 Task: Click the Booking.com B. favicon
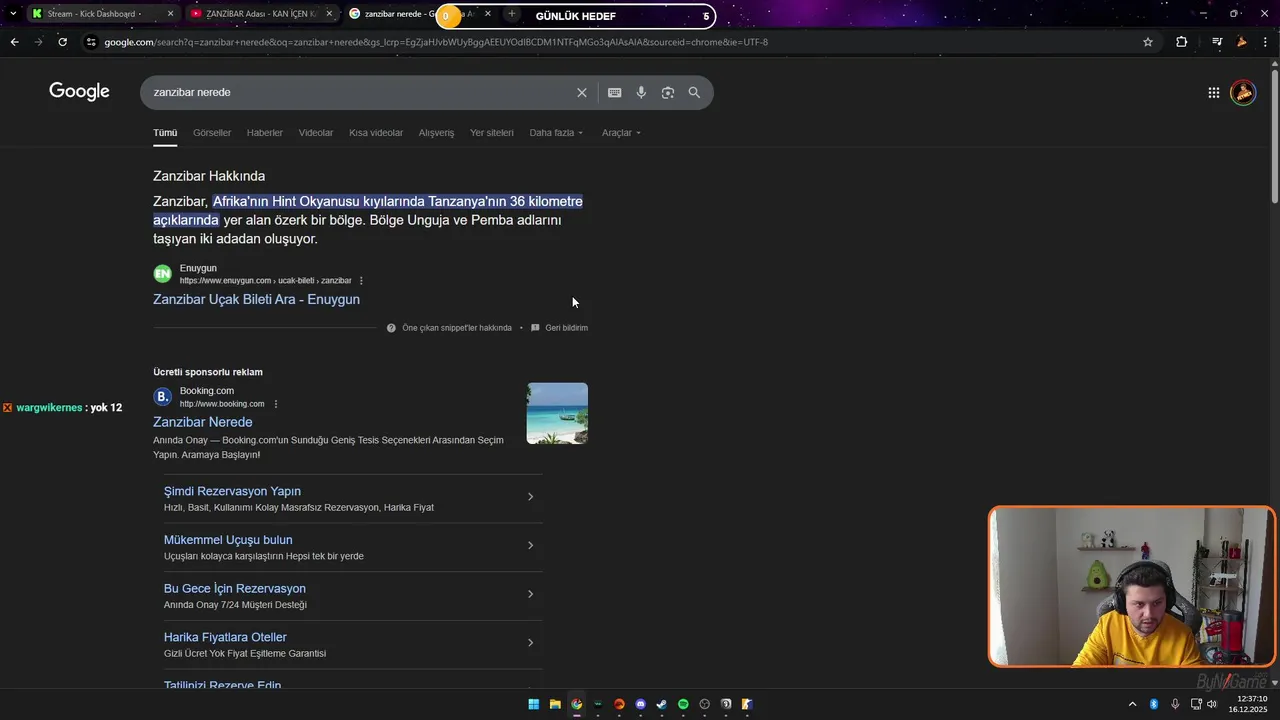pos(162,396)
